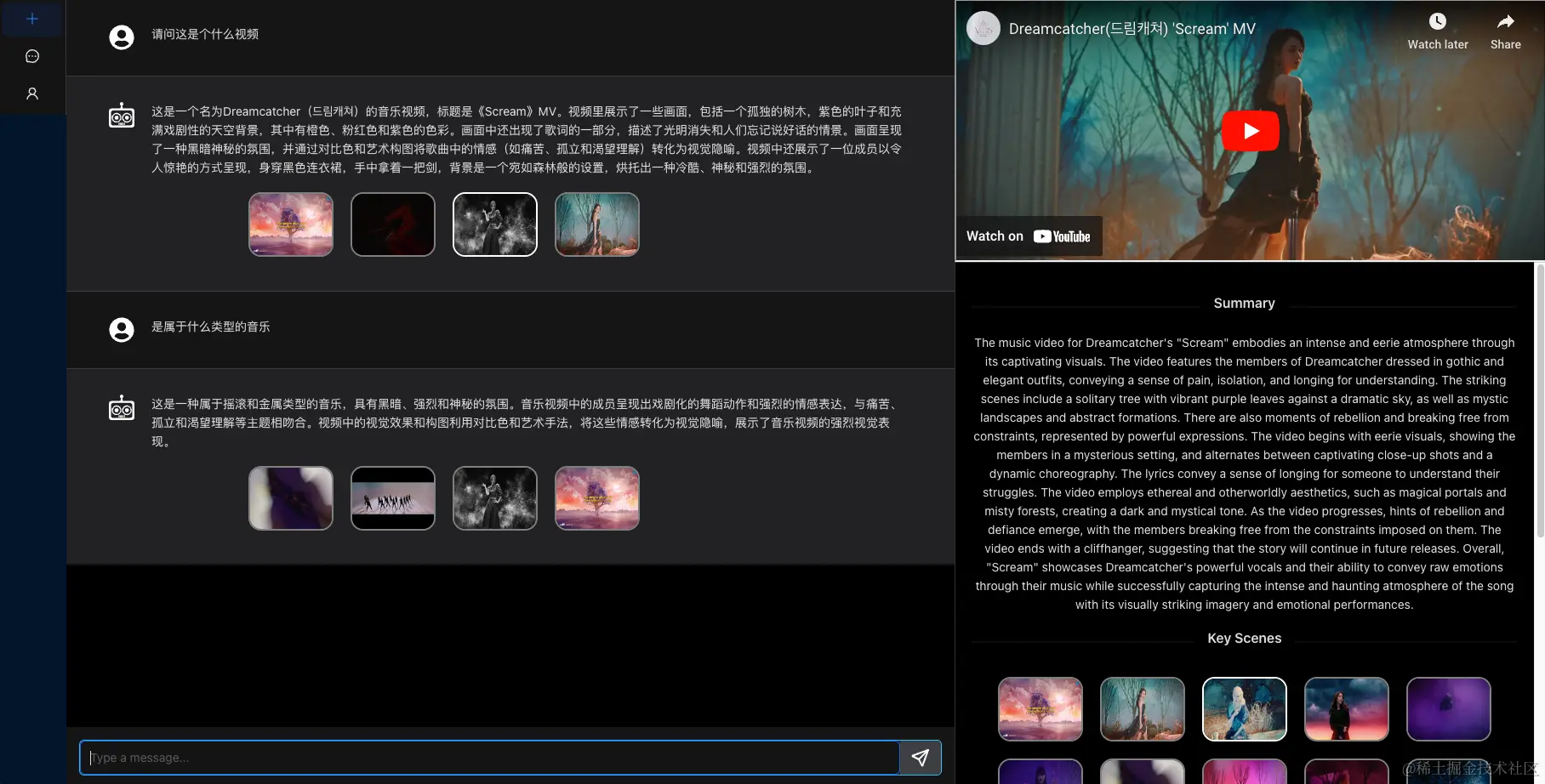Select the forest woman key scene
Screen dimensions: 1545x784
click(x=1143, y=709)
